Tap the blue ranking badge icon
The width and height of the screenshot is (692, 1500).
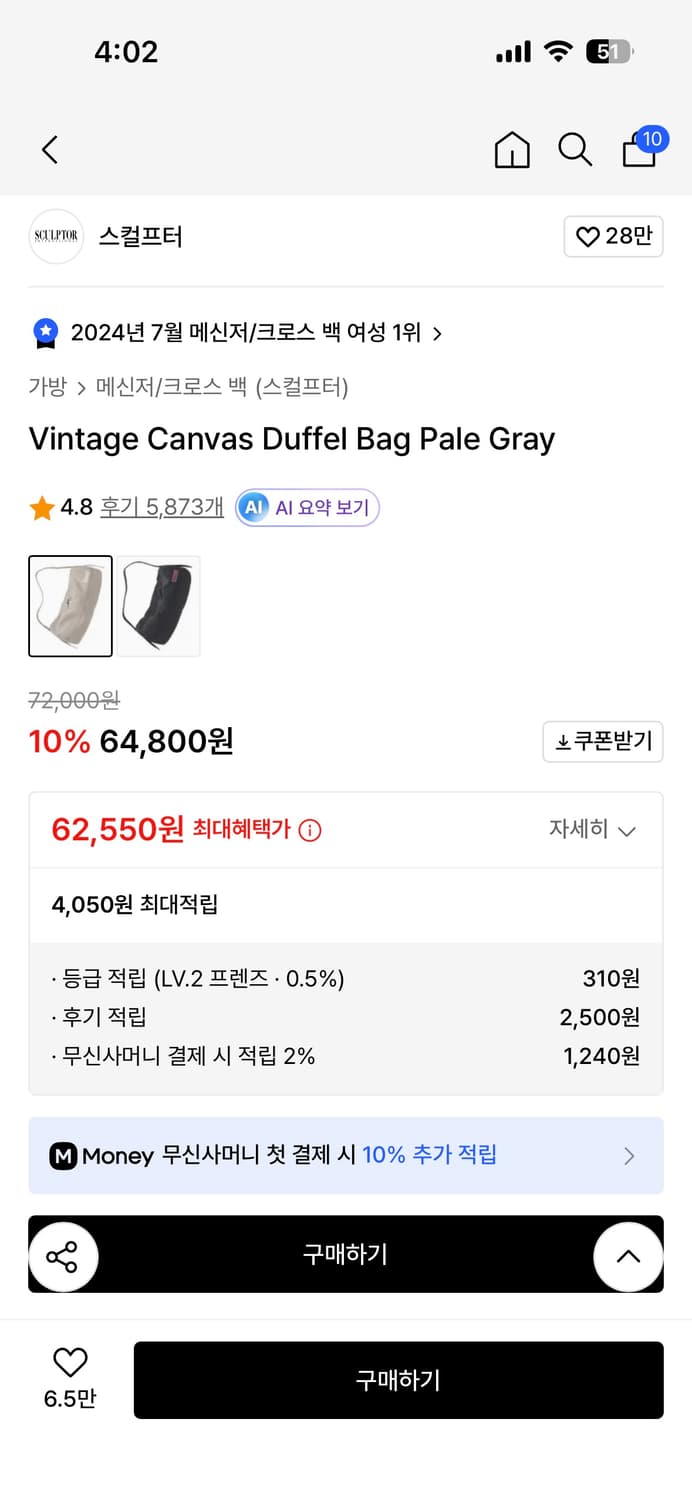click(43, 332)
